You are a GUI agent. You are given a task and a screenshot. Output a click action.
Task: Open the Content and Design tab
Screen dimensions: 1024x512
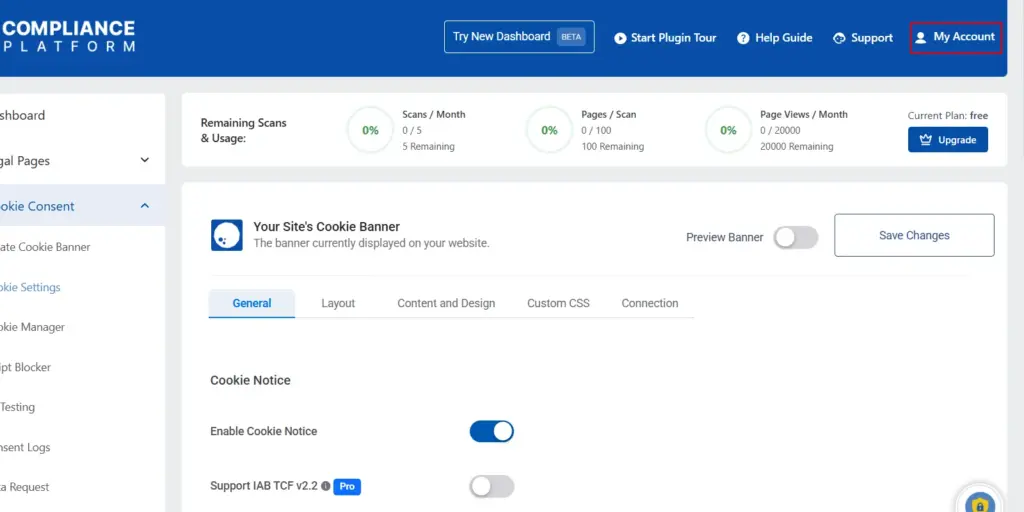446,303
